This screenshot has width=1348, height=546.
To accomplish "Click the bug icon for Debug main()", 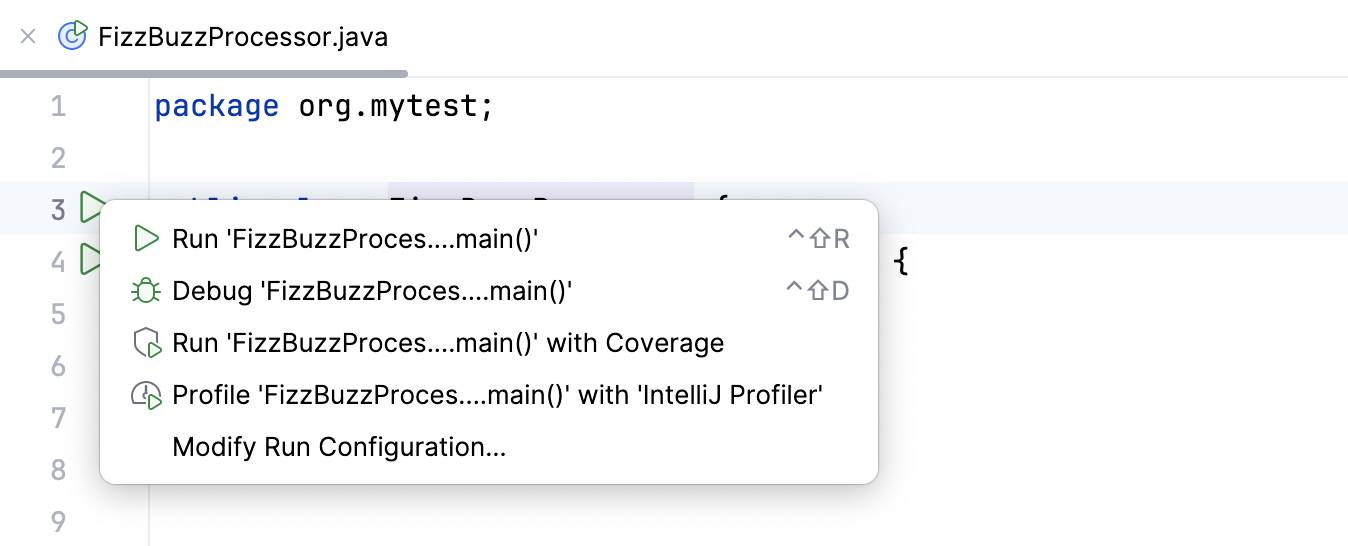I will (146, 291).
